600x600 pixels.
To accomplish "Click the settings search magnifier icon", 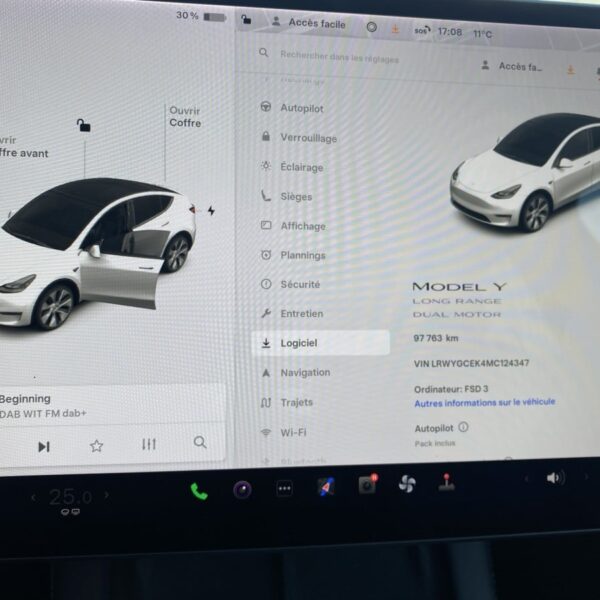I will point(263,52).
